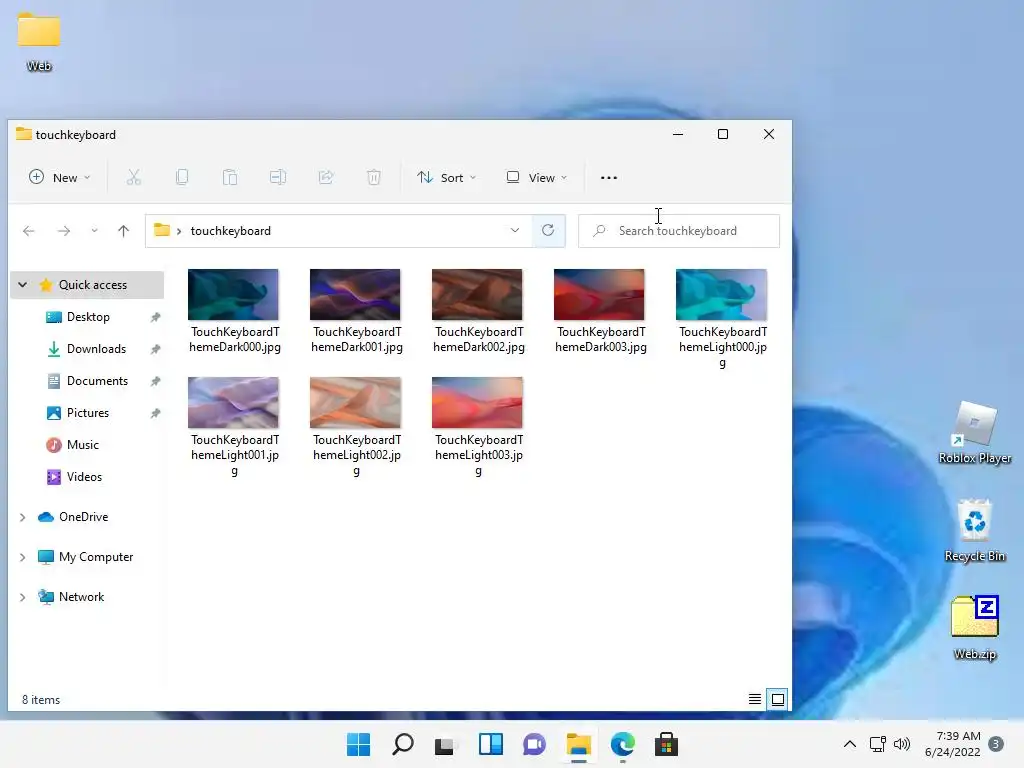Open Pictures in navigation pane
Image resolution: width=1024 pixels, height=768 pixels.
(x=88, y=413)
